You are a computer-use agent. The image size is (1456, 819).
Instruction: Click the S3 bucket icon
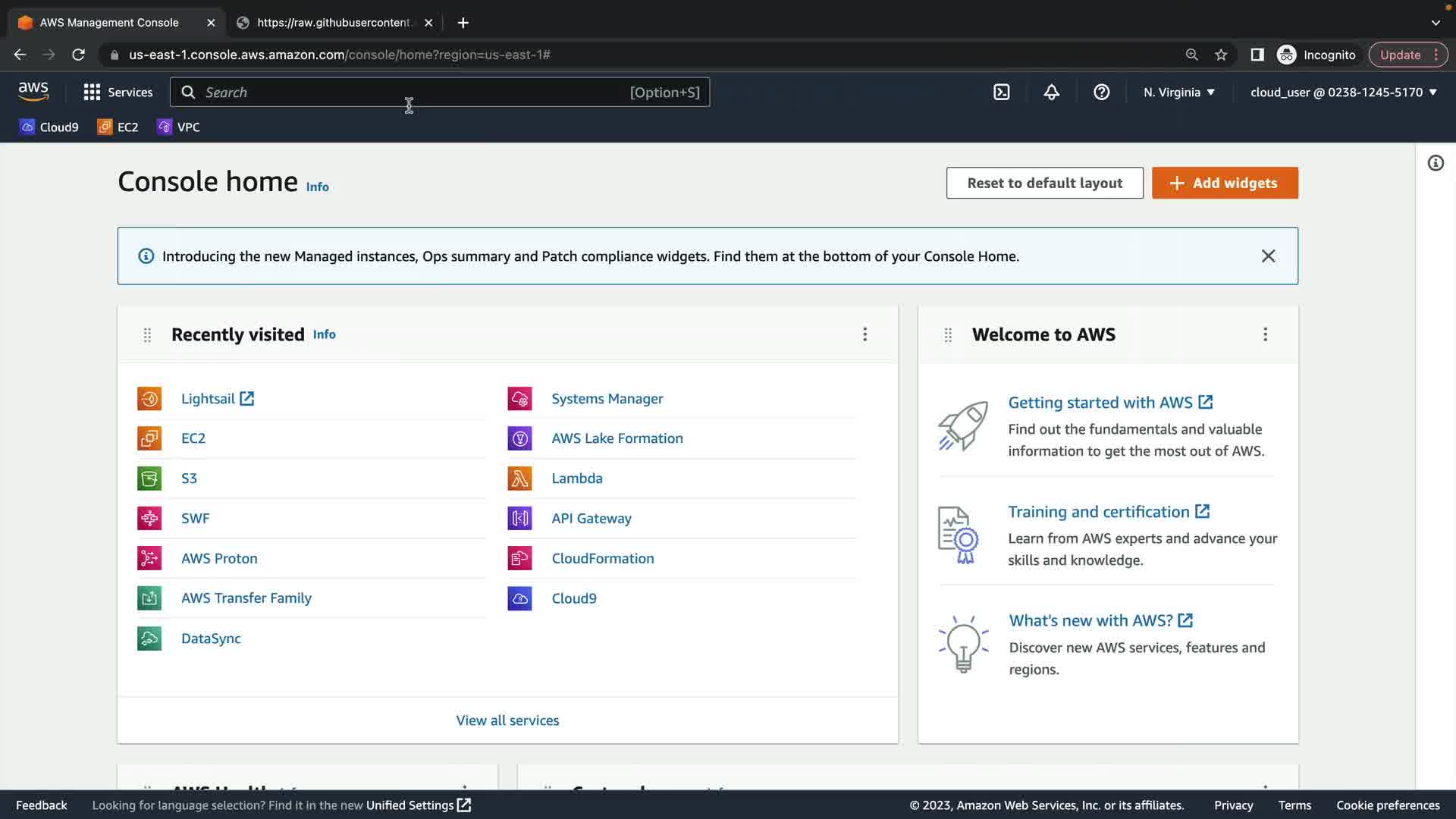[149, 479]
